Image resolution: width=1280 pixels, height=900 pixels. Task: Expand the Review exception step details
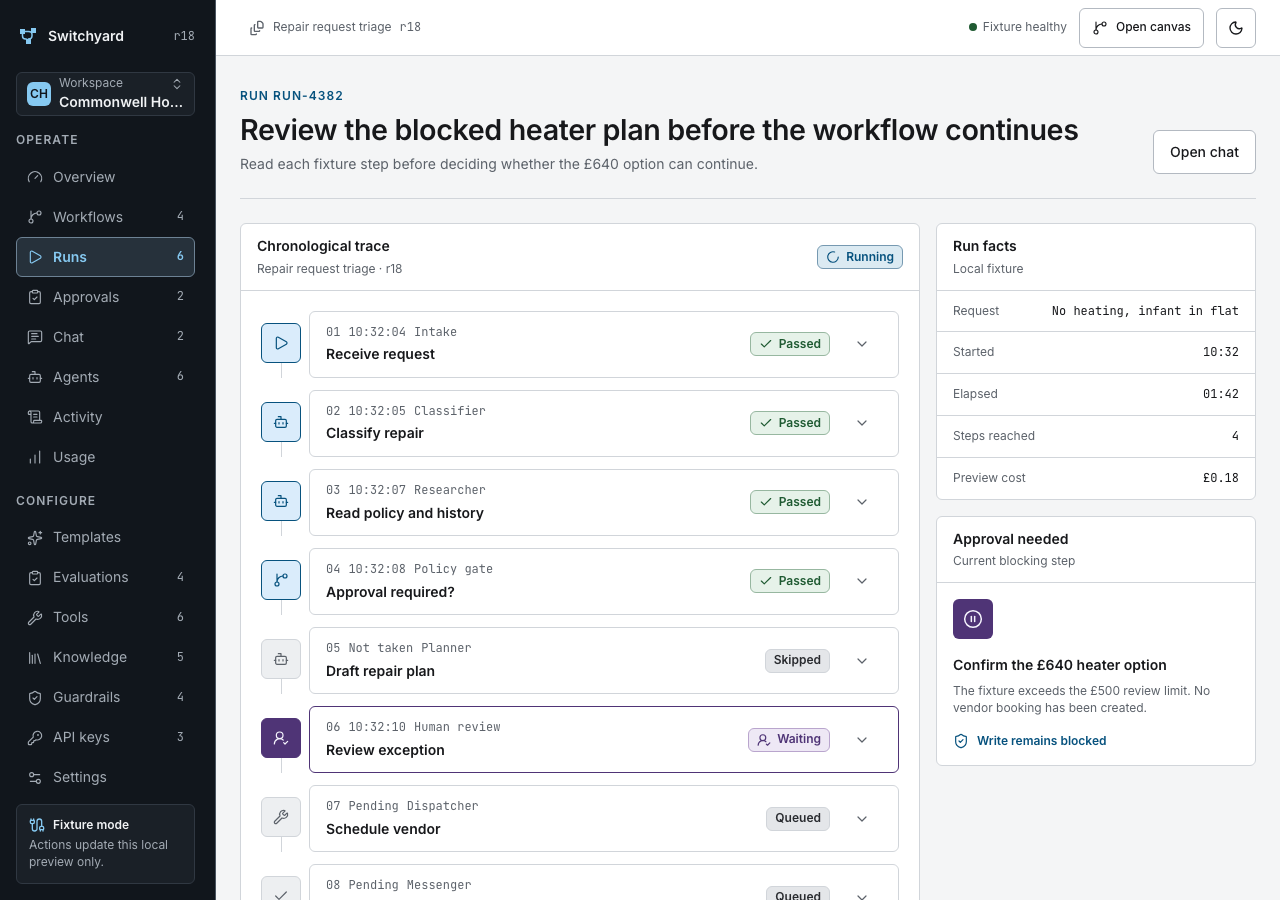tap(862, 740)
